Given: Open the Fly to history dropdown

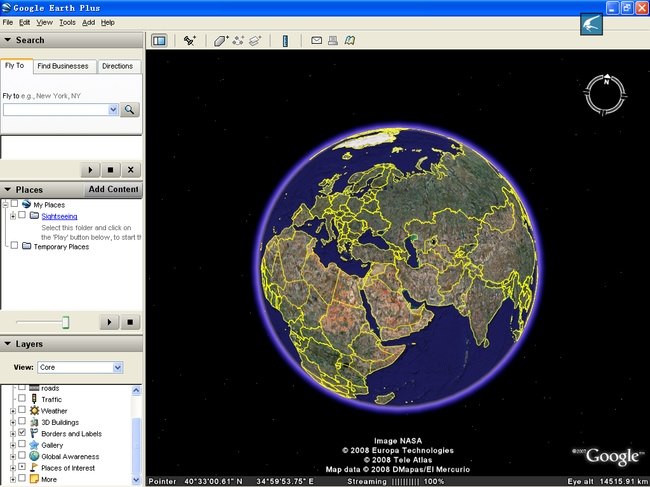Looking at the screenshot, I should click(113, 109).
